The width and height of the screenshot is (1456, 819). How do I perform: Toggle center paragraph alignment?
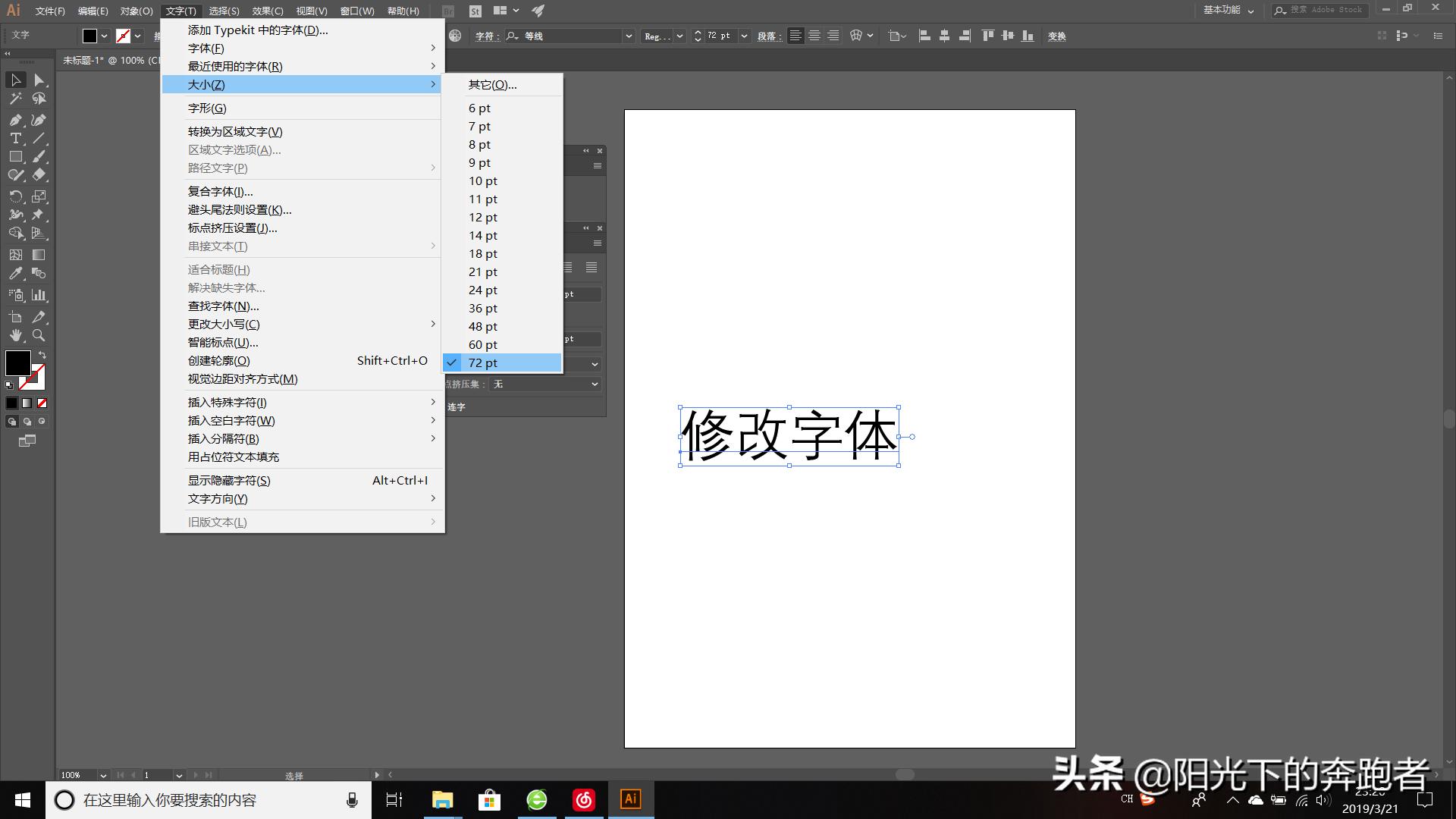point(814,35)
